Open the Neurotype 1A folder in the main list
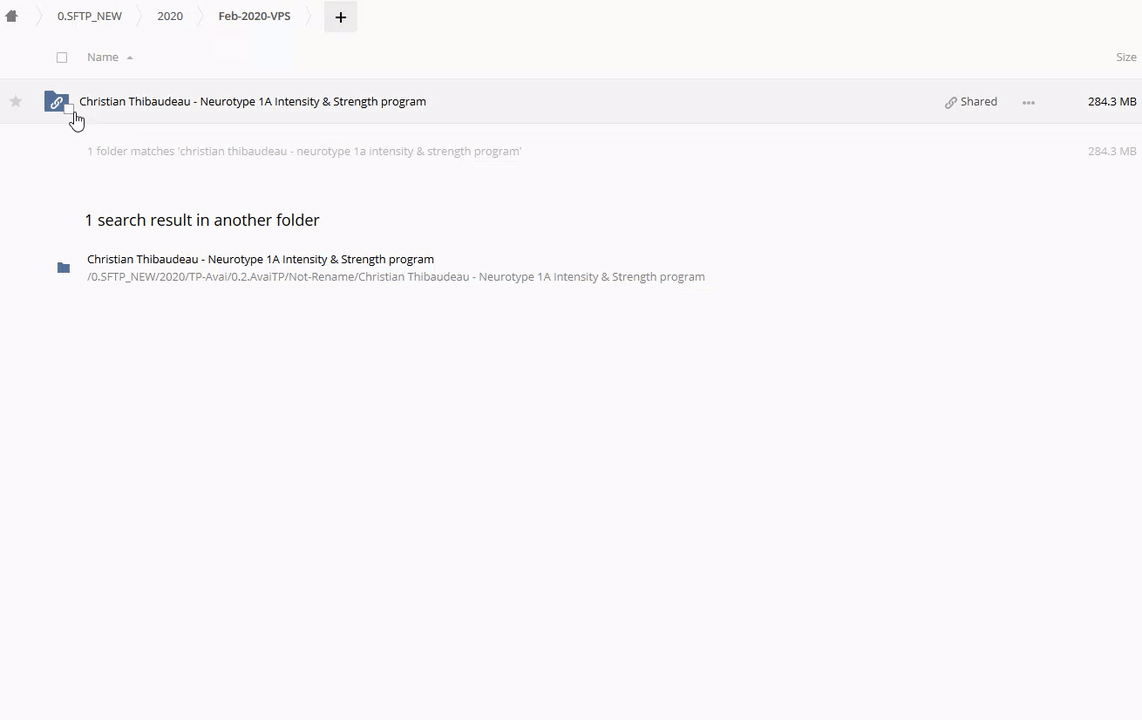This screenshot has width=1142, height=720. pyautogui.click(x=252, y=101)
